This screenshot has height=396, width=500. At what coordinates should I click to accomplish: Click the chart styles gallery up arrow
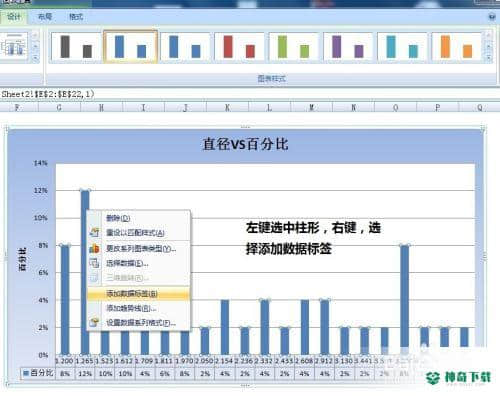(488, 35)
